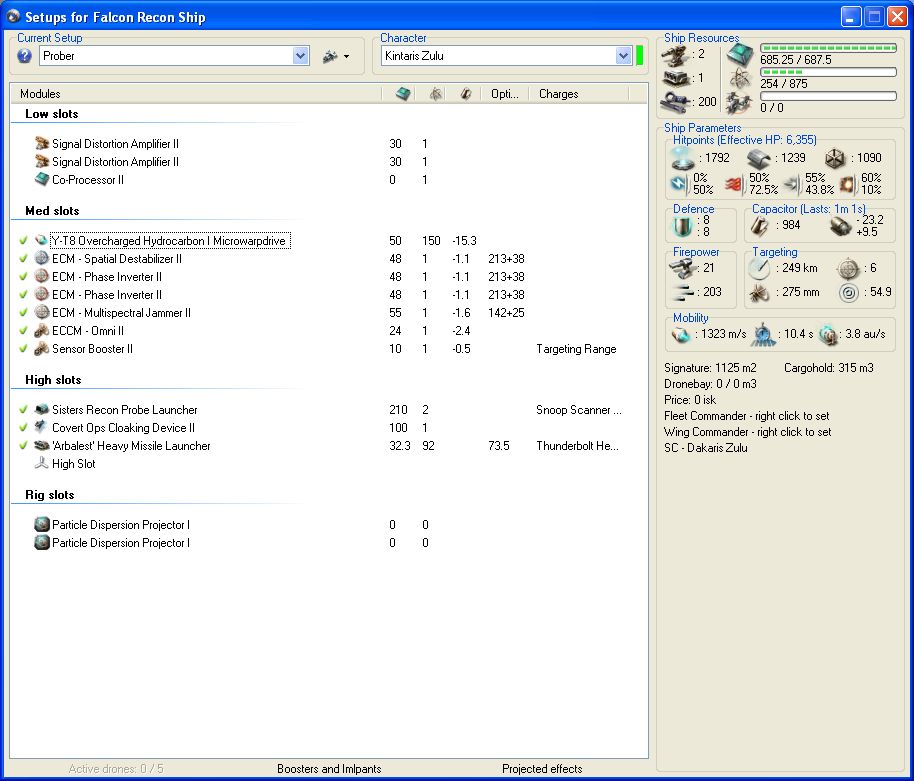Viewport: 914px width, 781px height.
Task: Sort by the Charges column header
Action: (558, 93)
